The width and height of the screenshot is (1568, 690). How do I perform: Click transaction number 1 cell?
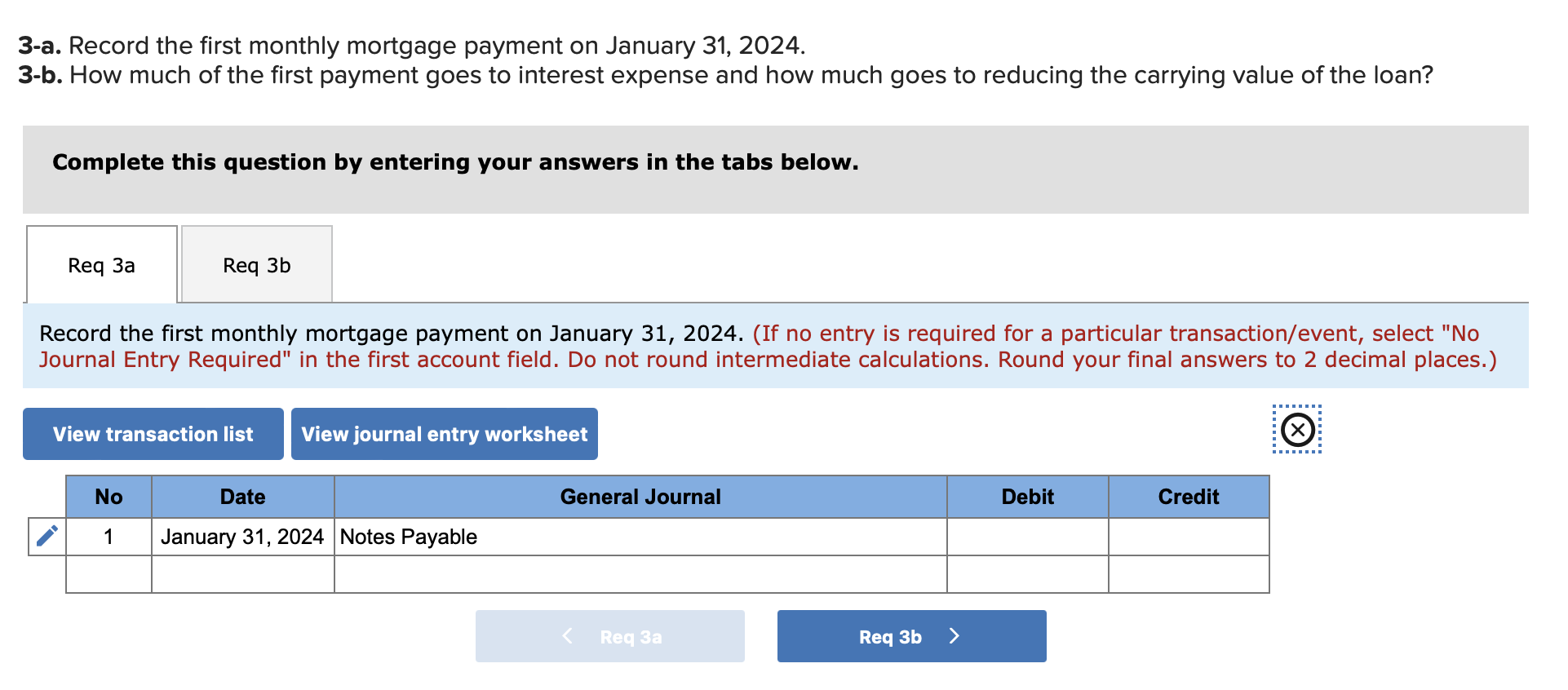(108, 536)
